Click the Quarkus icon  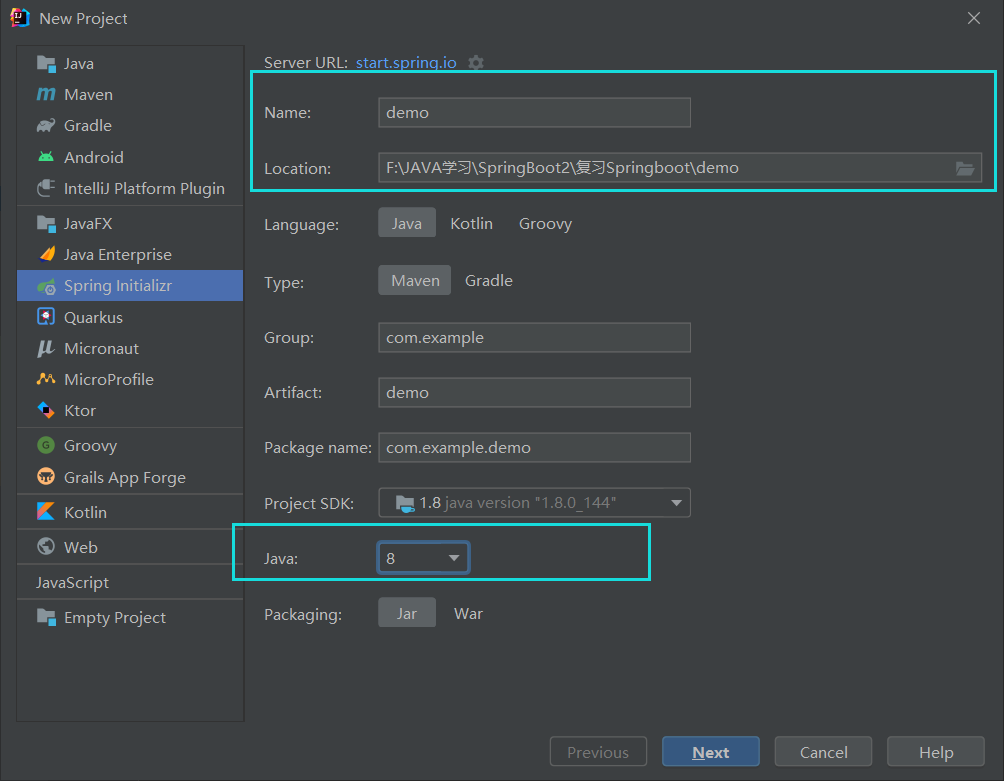46,317
